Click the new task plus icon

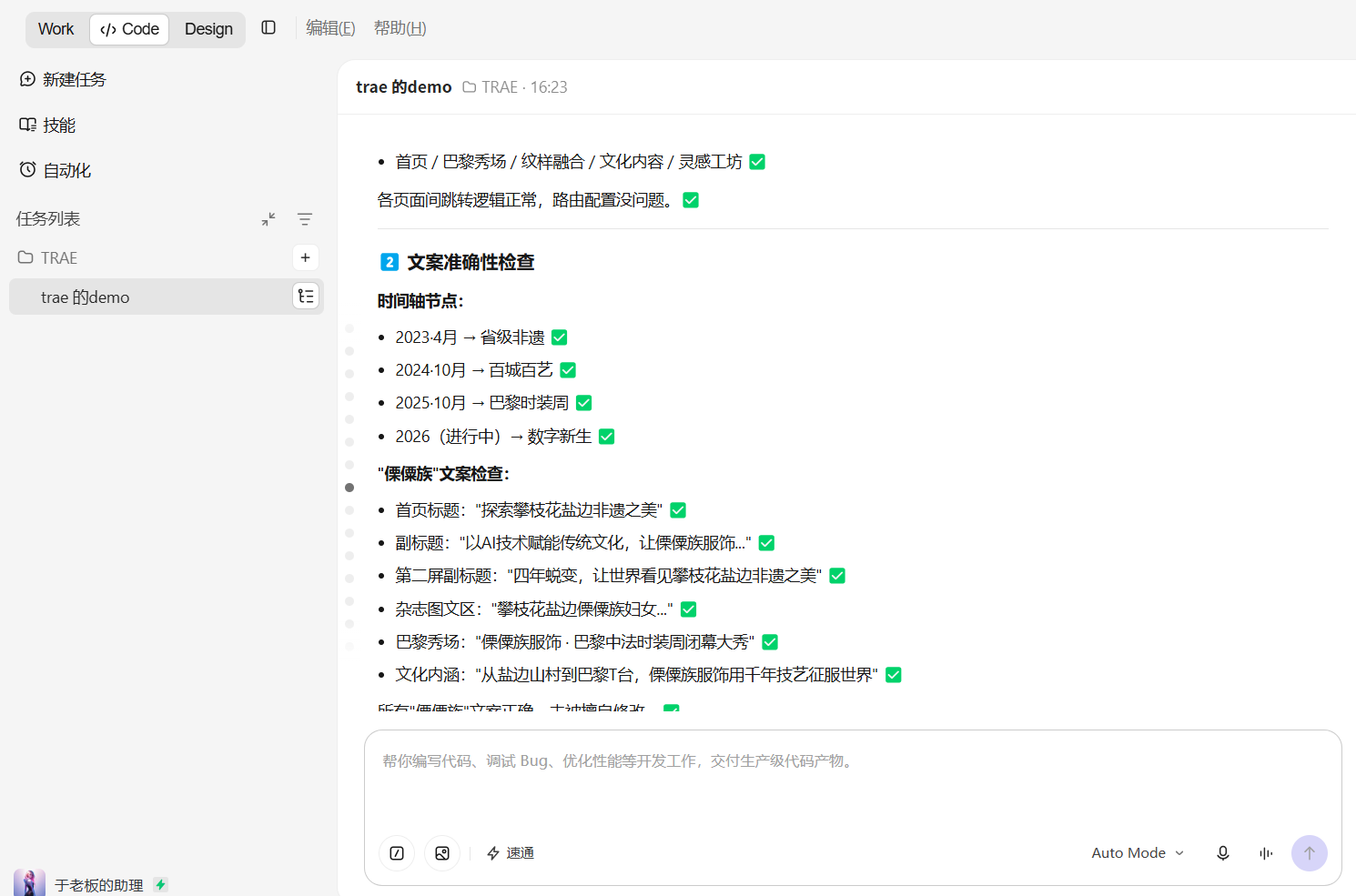pyautogui.click(x=27, y=79)
